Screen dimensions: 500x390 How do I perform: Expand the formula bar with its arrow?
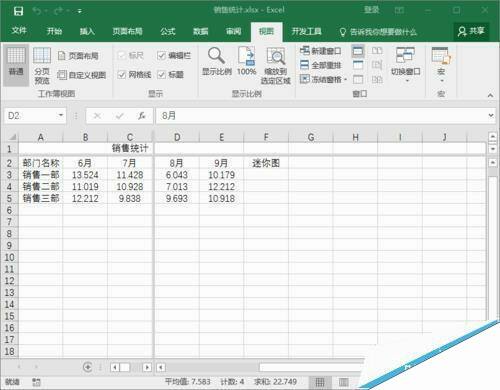pyautogui.click(x=491, y=115)
